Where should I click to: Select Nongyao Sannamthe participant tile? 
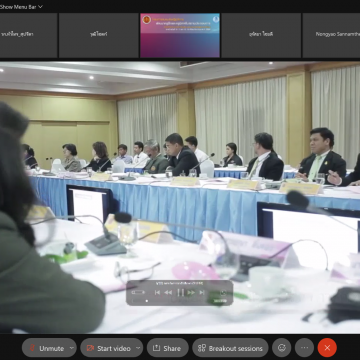(x=331, y=35)
